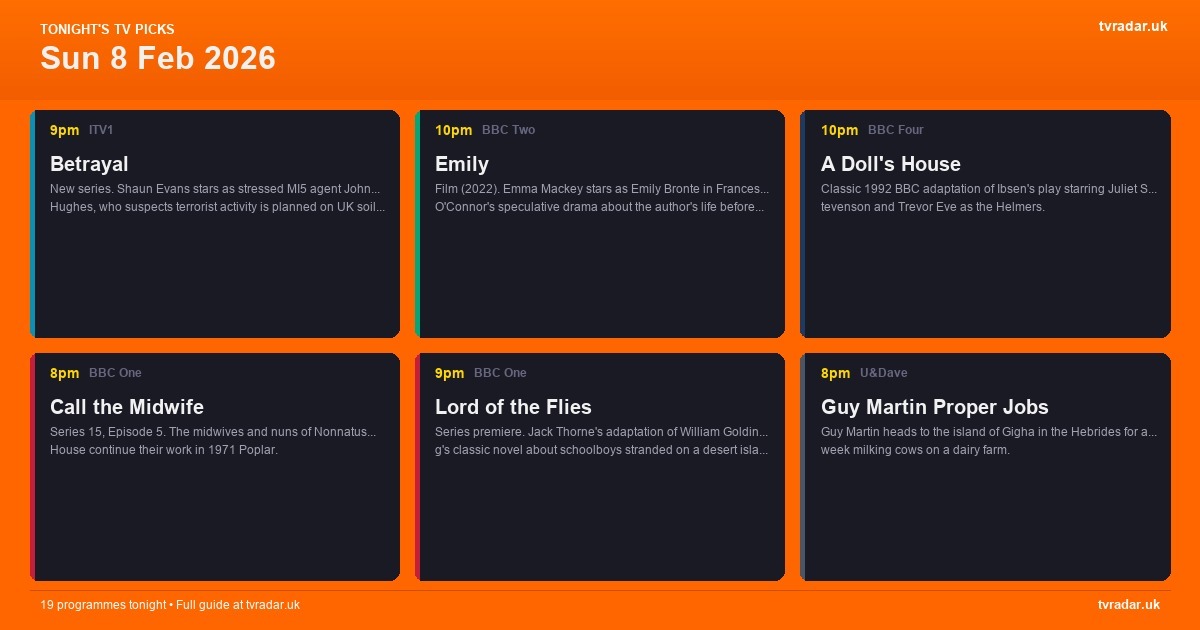
Task: Open the Guy Martin Proper Jobs card
Action: click(x=985, y=466)
